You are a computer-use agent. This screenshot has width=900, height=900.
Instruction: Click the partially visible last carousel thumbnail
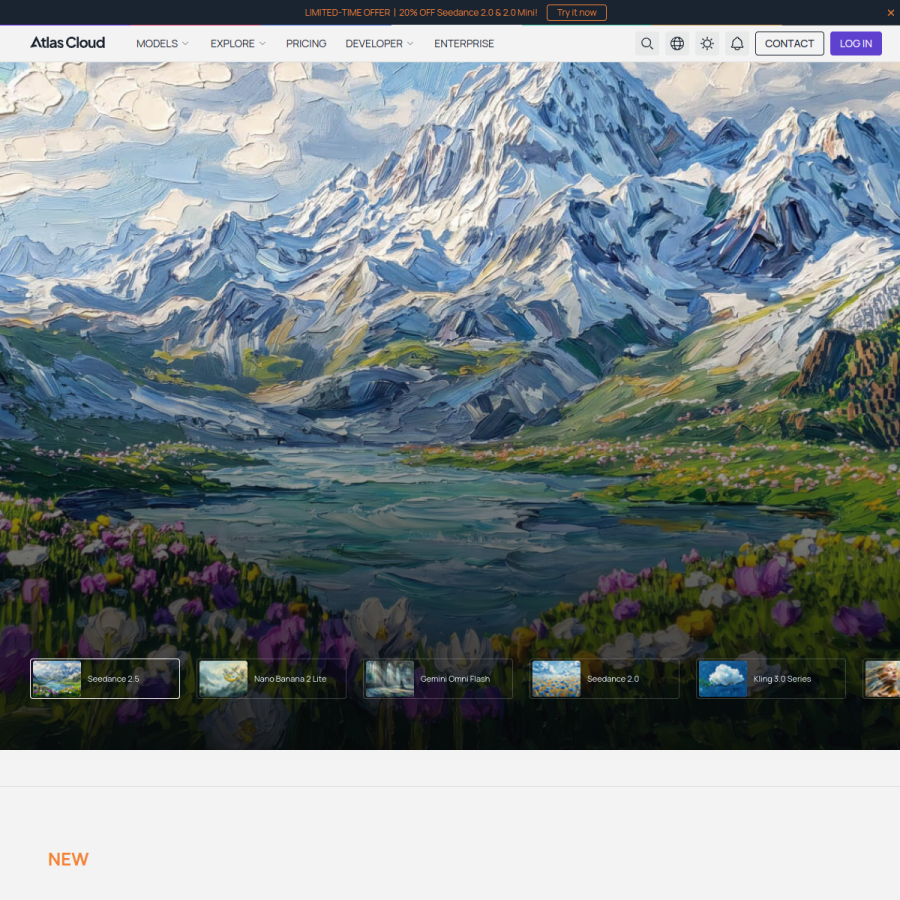click(x=882, y=678)
